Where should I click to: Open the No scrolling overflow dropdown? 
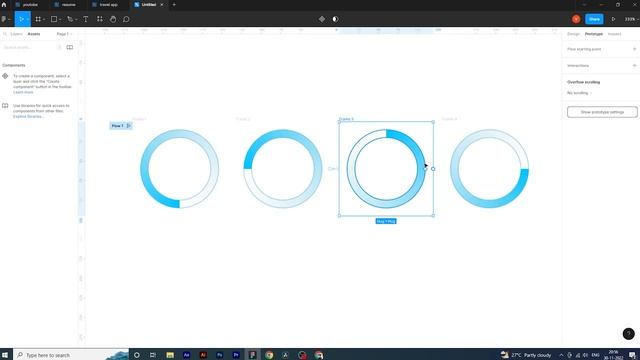579,93
